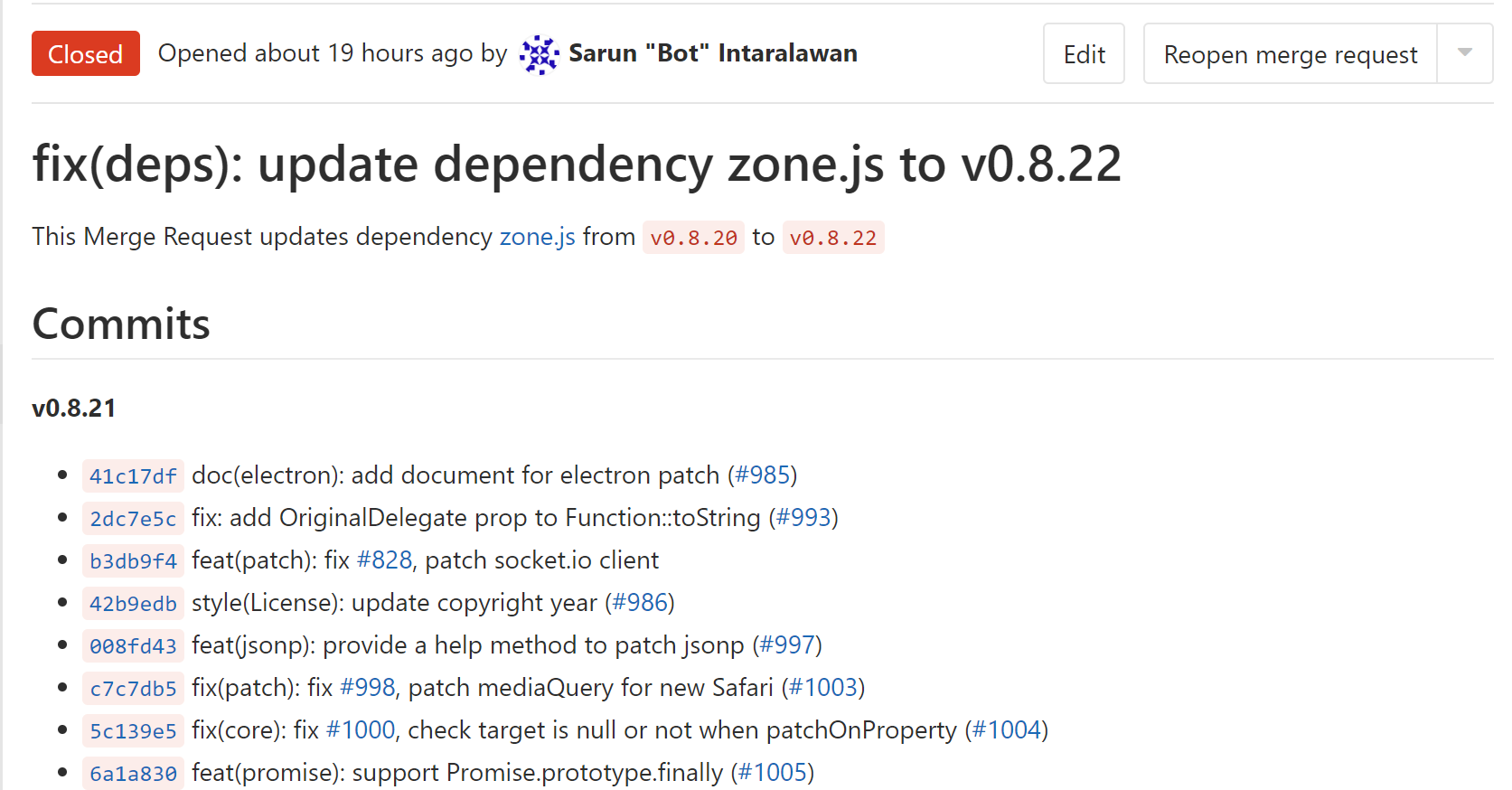Click the merge request title heading
Image resolution: width=1512 pixels, height=790 pixels.
pyautogui.click(x=577, y=165)
